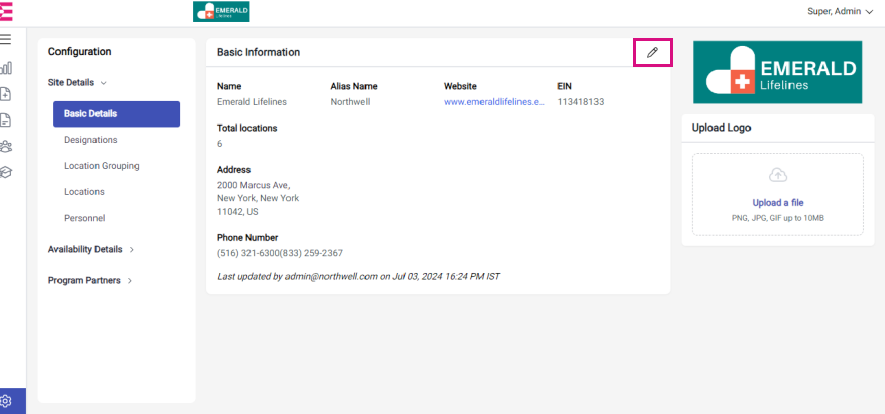Expand the Program Partners section
885x414 pixels.
(x=90, y=280)
